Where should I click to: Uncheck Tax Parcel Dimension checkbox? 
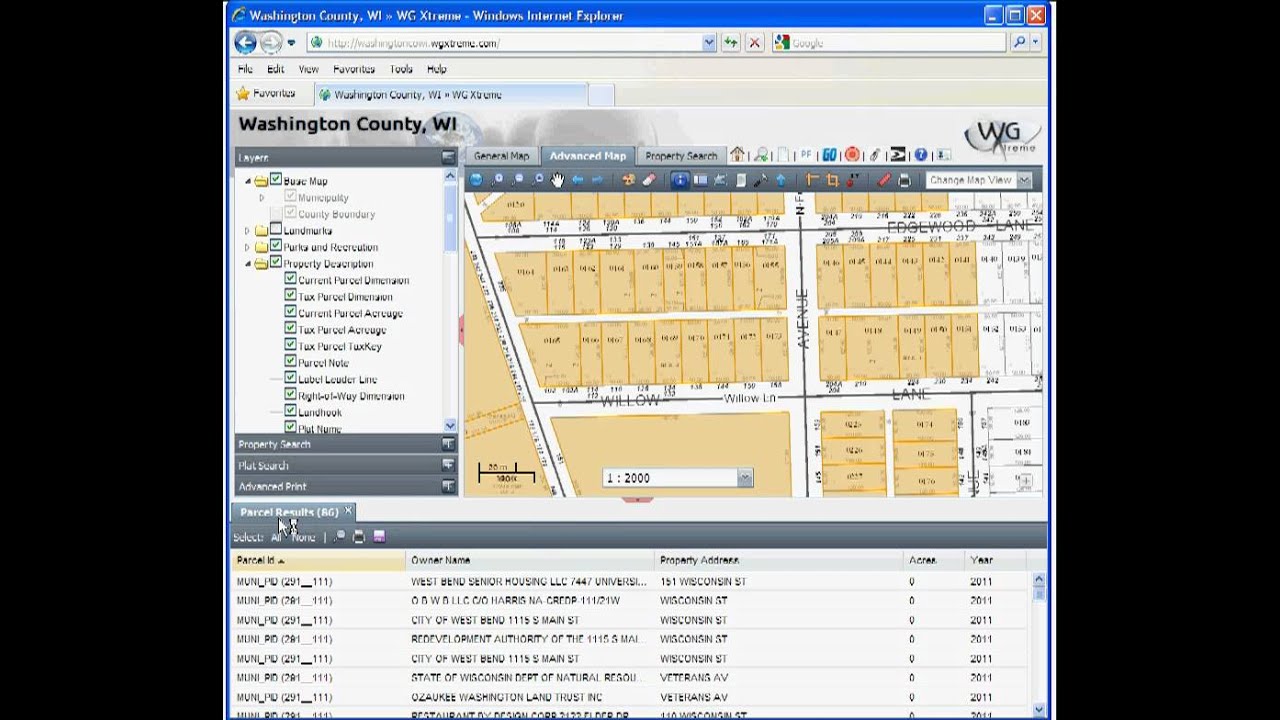click(290, 296)
